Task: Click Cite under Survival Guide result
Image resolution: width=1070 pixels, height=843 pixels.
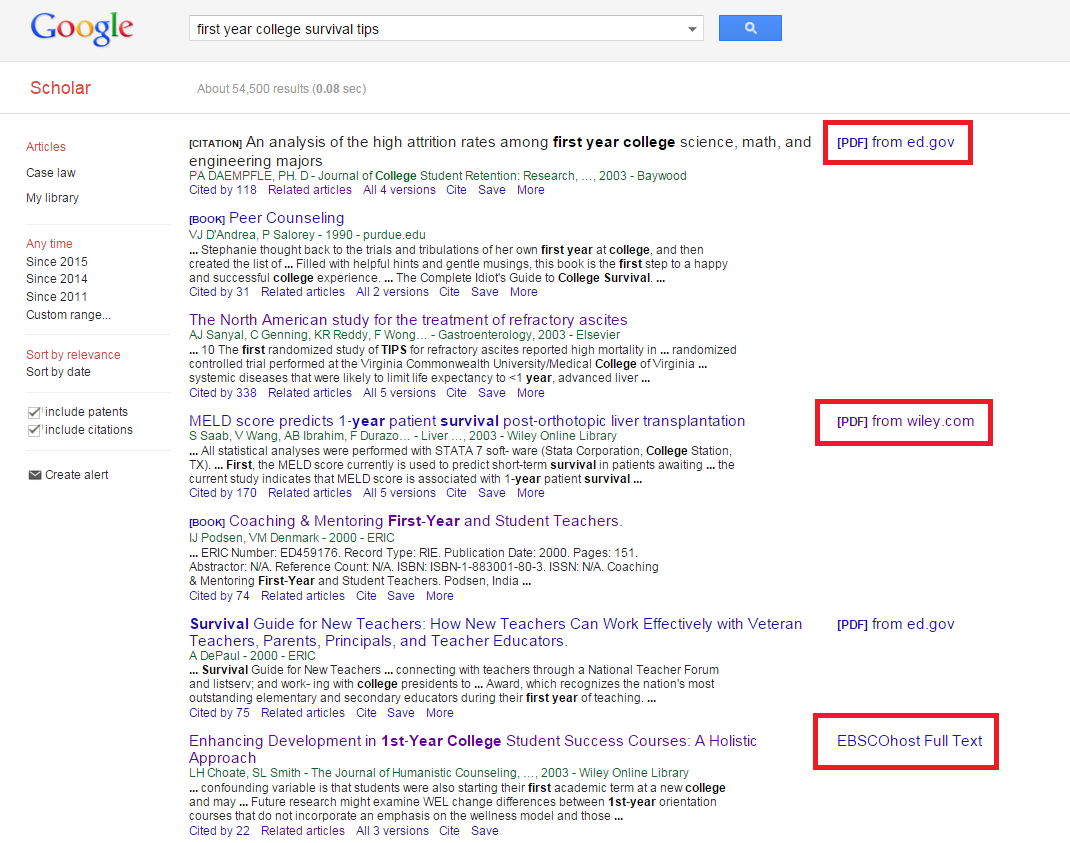Action: pos(366,713)
